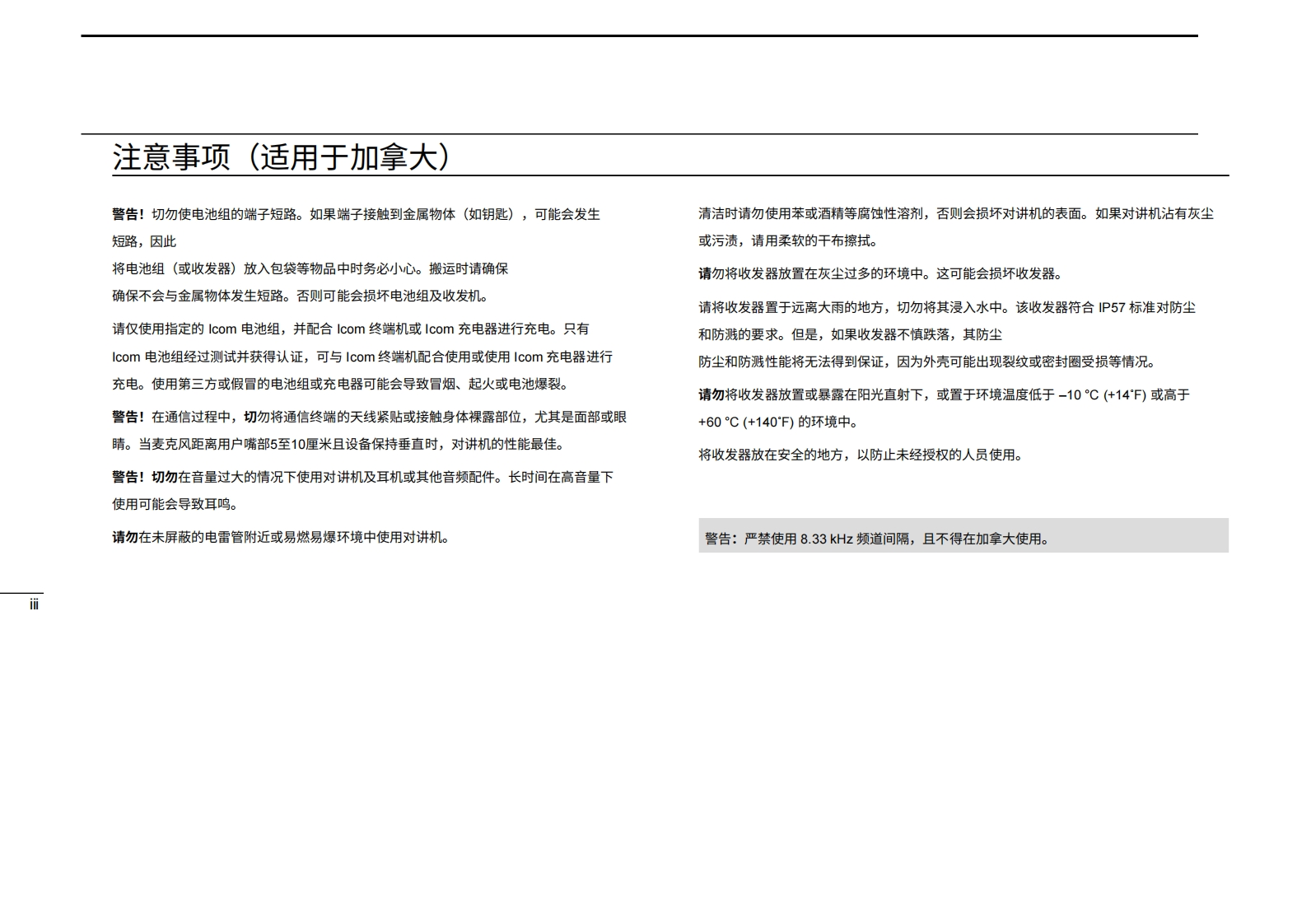This screenshot has height=924, width=1311.
Task: Click the line starting 清洁时请勿使用苯或酒精
Action: 955,214
